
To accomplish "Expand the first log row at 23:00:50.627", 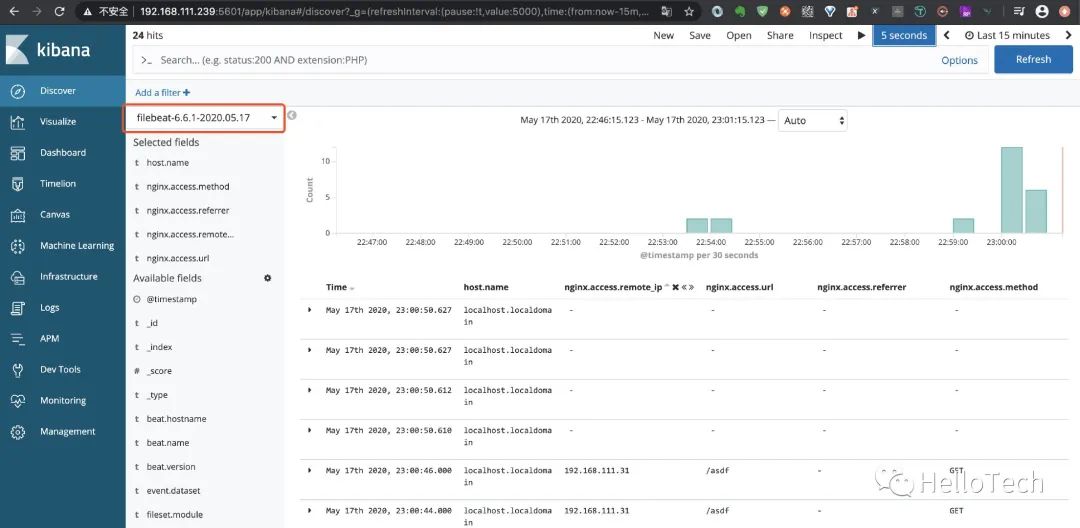I will click(310, 310).
